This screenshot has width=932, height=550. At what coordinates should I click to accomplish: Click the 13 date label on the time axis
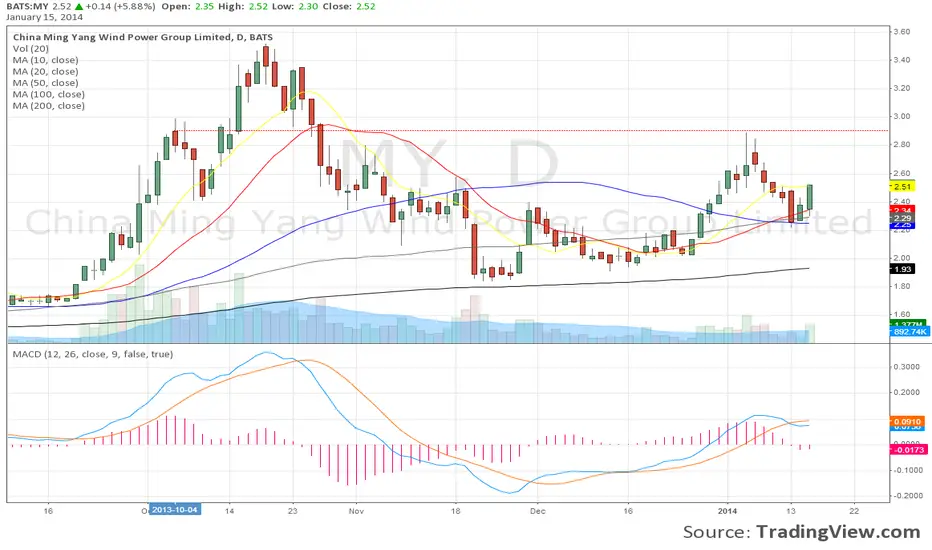point(791,511)
